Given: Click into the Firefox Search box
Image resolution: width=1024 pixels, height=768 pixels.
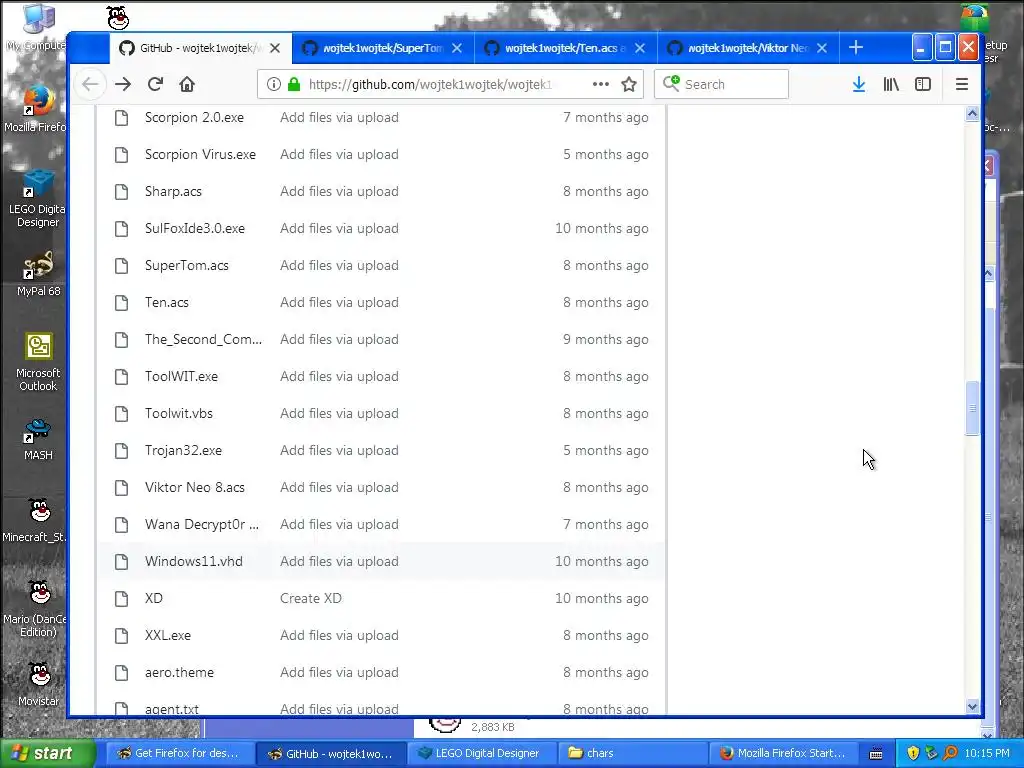Looking at the screenshot, I should (721, 84).
